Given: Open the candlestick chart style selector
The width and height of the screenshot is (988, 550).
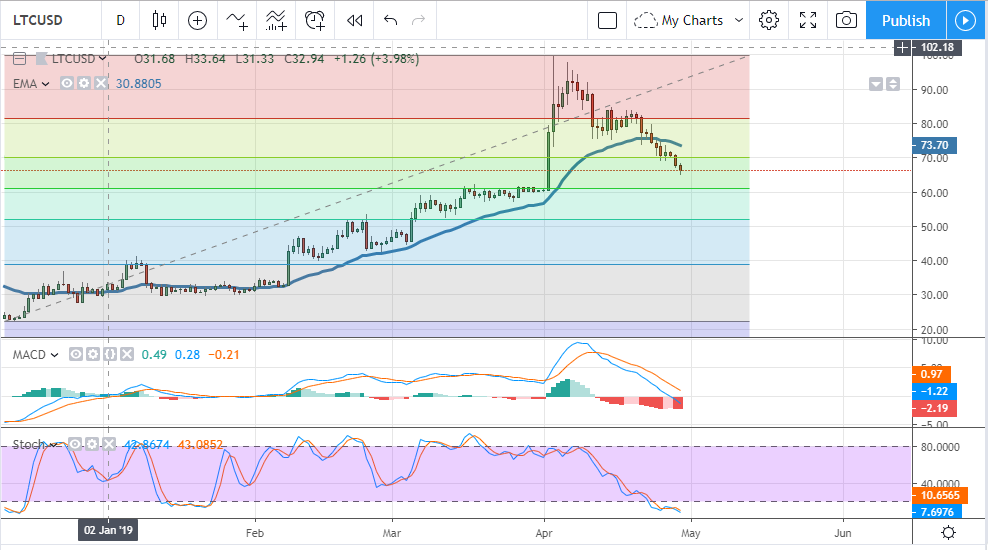Looking at the screenshot, I should tap(159, 20).
